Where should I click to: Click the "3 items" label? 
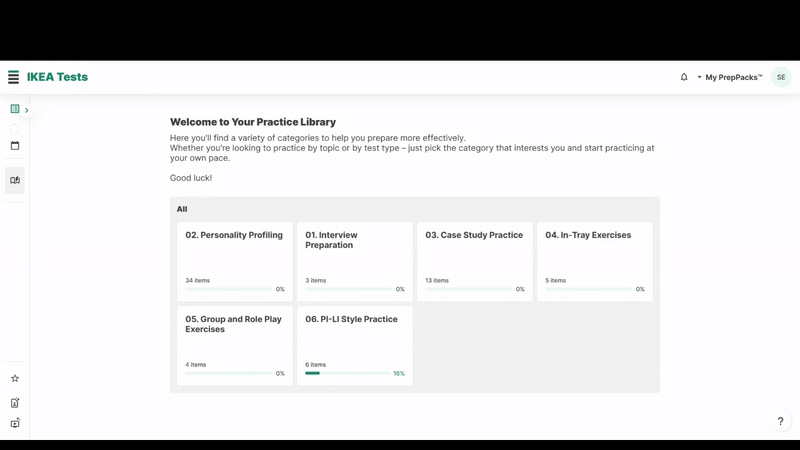pyautogui.click(x=315, y=281)
